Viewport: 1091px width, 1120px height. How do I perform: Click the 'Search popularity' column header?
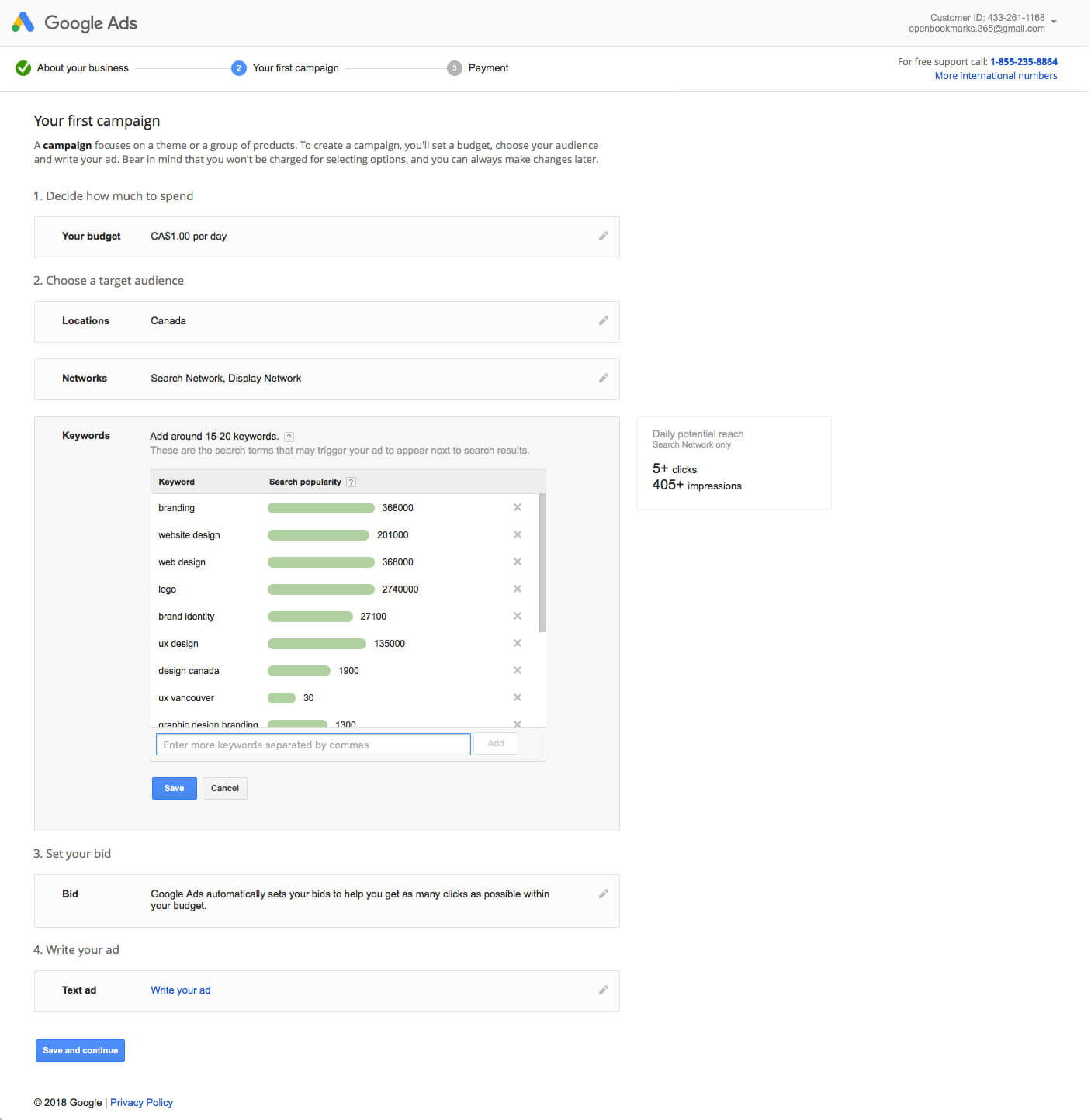[305, 482]
